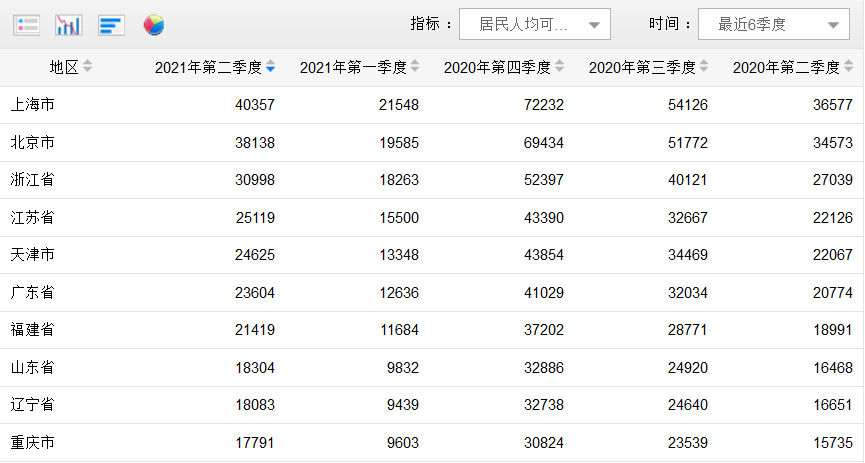The image size is (865, 463).
Task: Switch to the table list view icon
Action: [26, 25]
